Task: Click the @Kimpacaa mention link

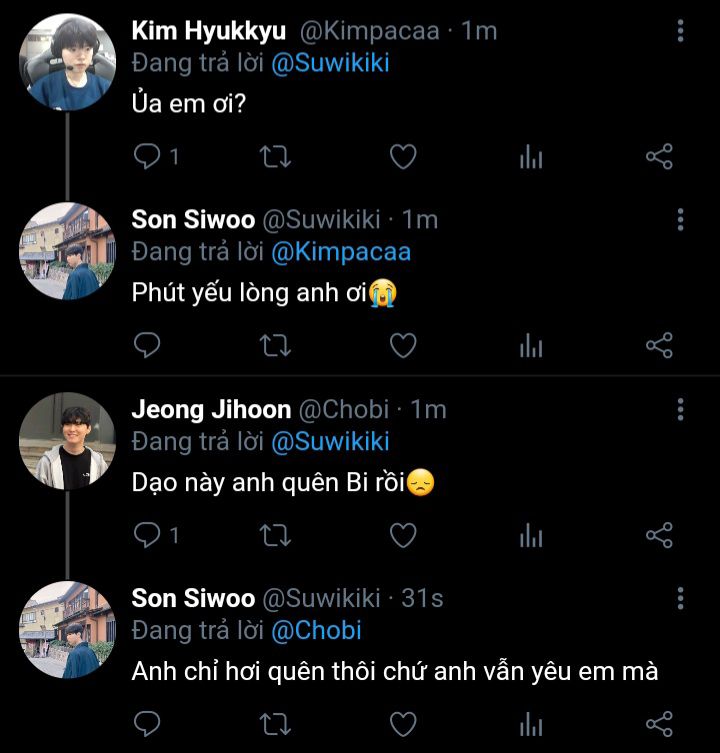Action: [x=341, y=251]
